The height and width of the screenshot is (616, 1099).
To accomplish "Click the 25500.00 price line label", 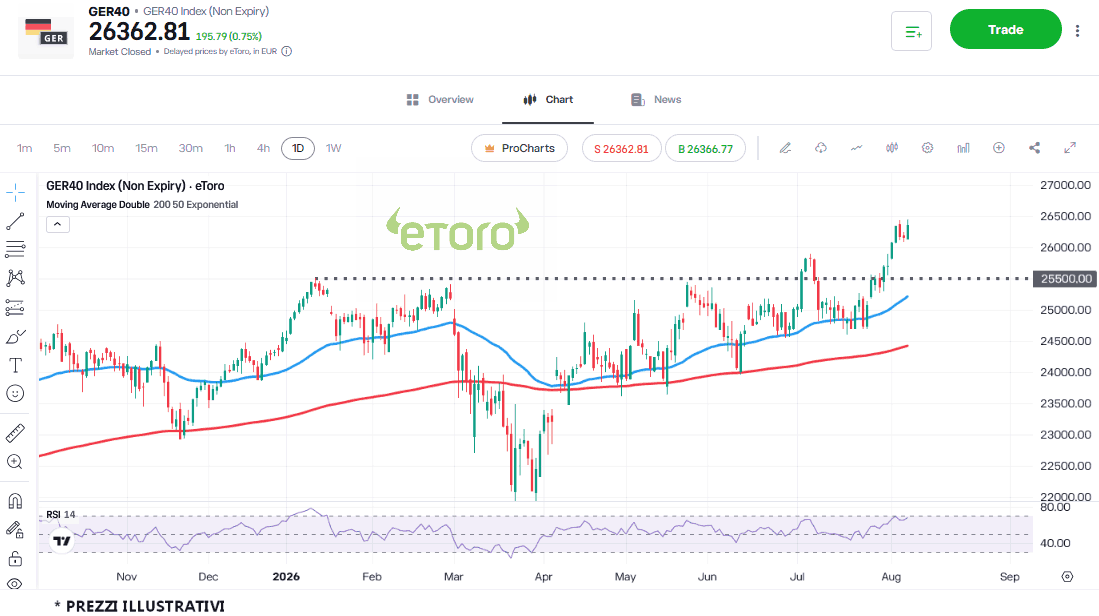I will [1066, 279].
